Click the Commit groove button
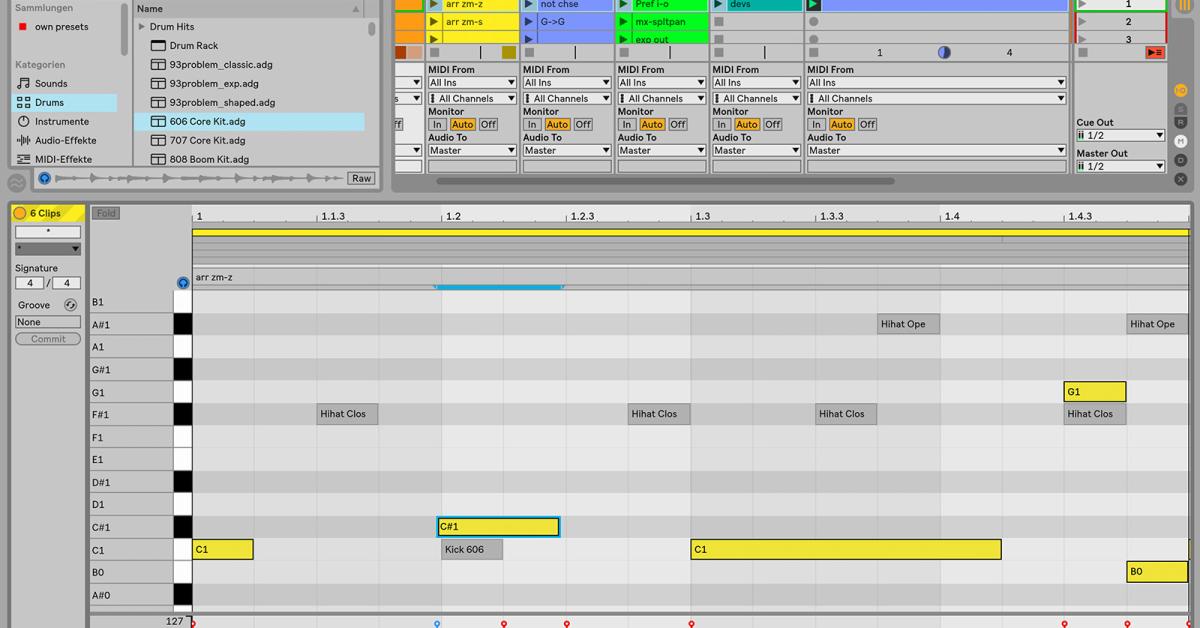The height and width of the screenshot is (628, 1200). 48,339
